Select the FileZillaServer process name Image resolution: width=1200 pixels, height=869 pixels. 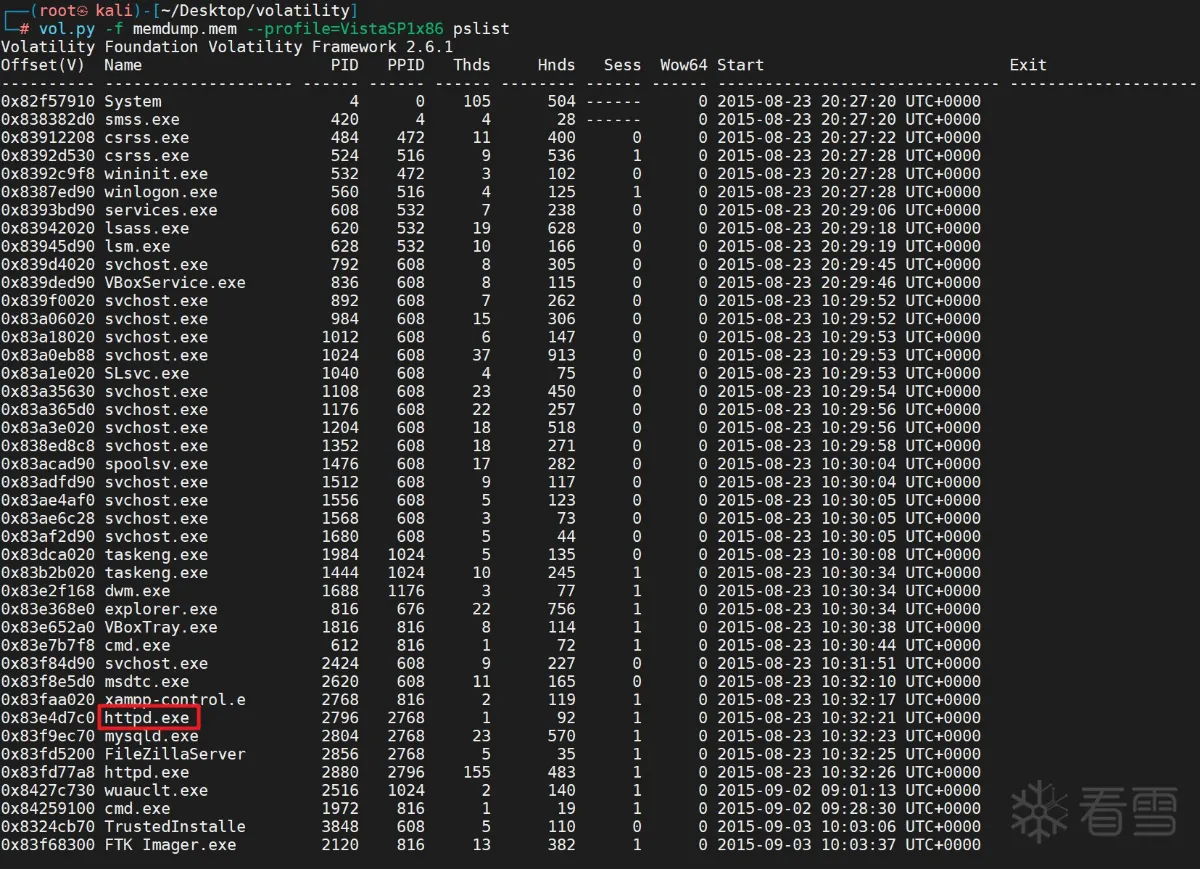175,754
